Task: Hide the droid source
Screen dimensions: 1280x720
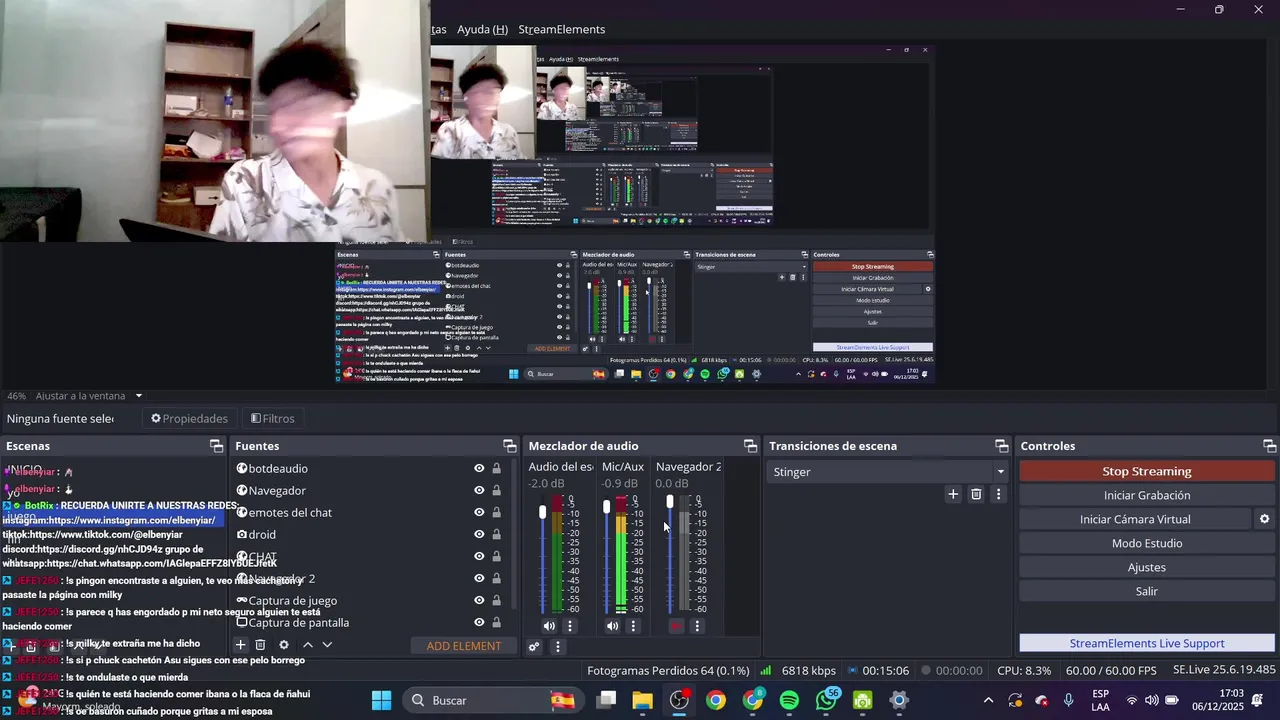Action: click(x=479, y=534)
